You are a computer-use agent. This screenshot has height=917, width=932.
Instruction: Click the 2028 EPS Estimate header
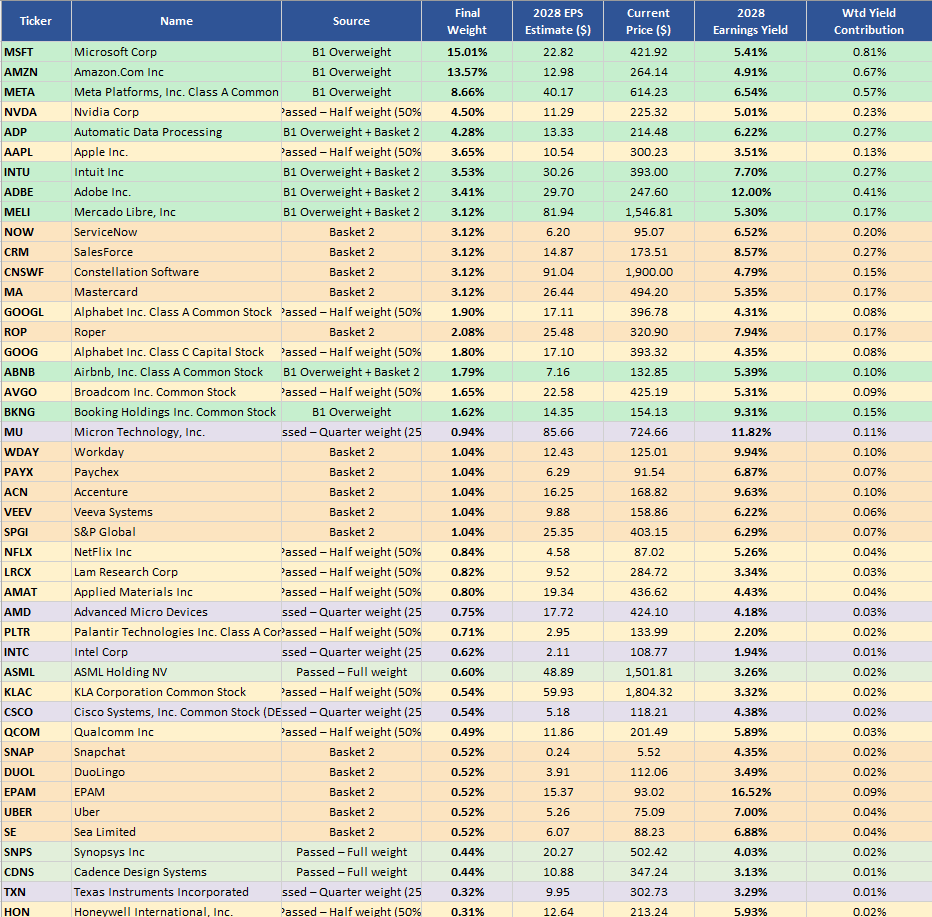[x=558, y=21]
